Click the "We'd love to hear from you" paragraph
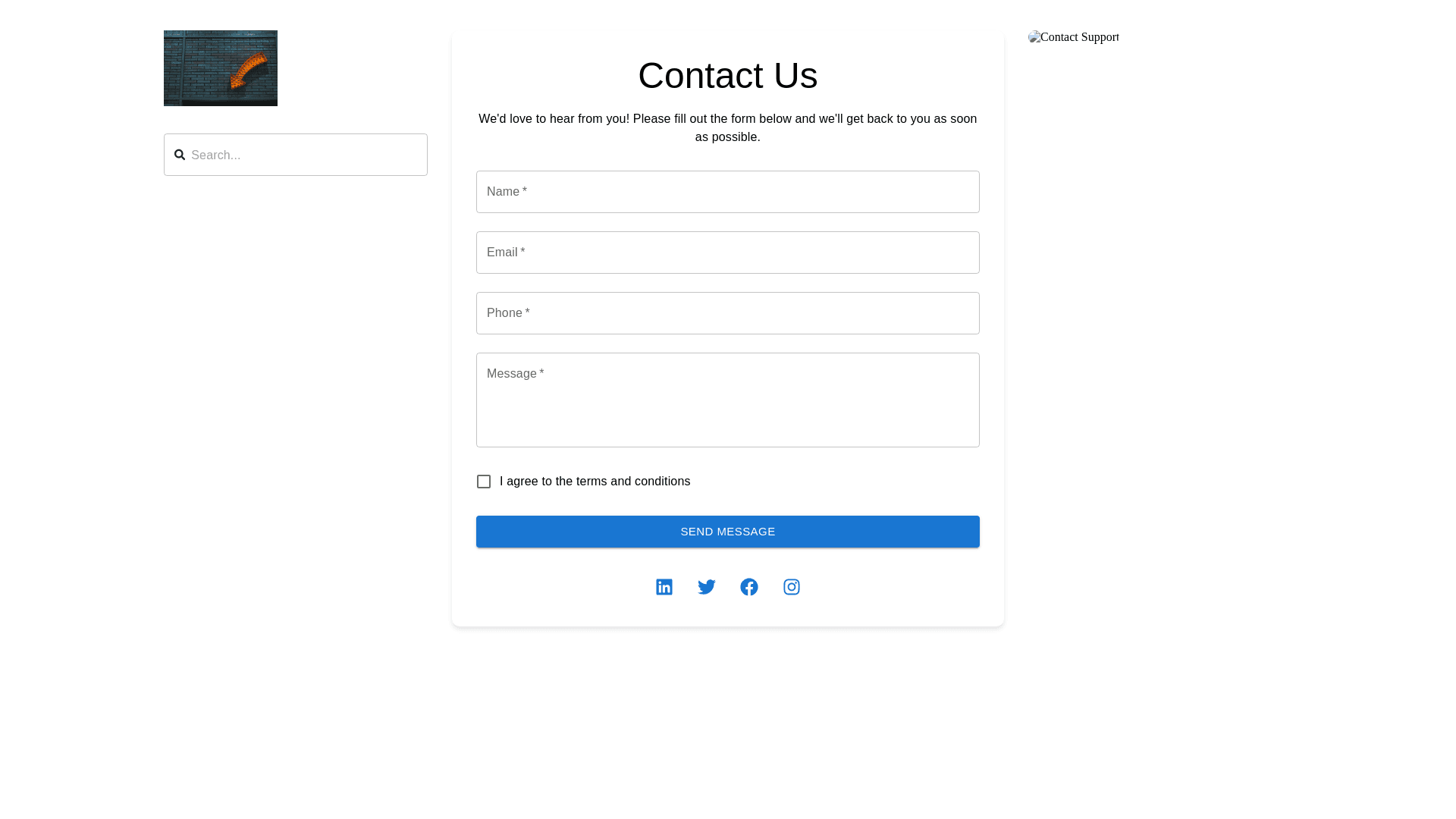The image size is (1456, 819). point(727,127)
